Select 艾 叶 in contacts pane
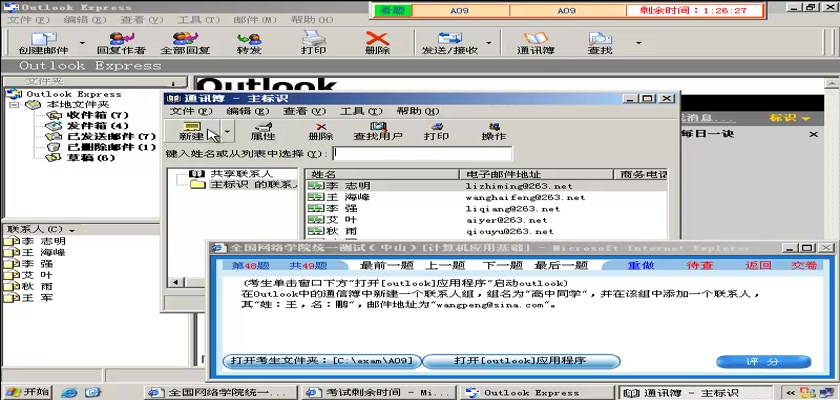840x400 pixels. pyautogui.click(x=36, y=275)
